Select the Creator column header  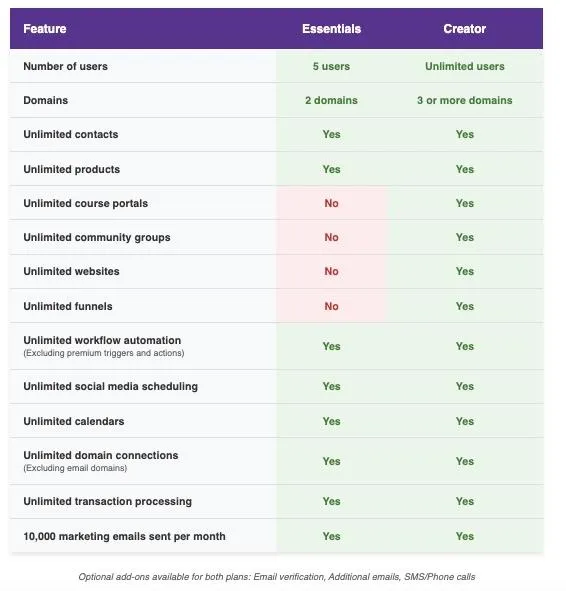(x=464, y=29)
